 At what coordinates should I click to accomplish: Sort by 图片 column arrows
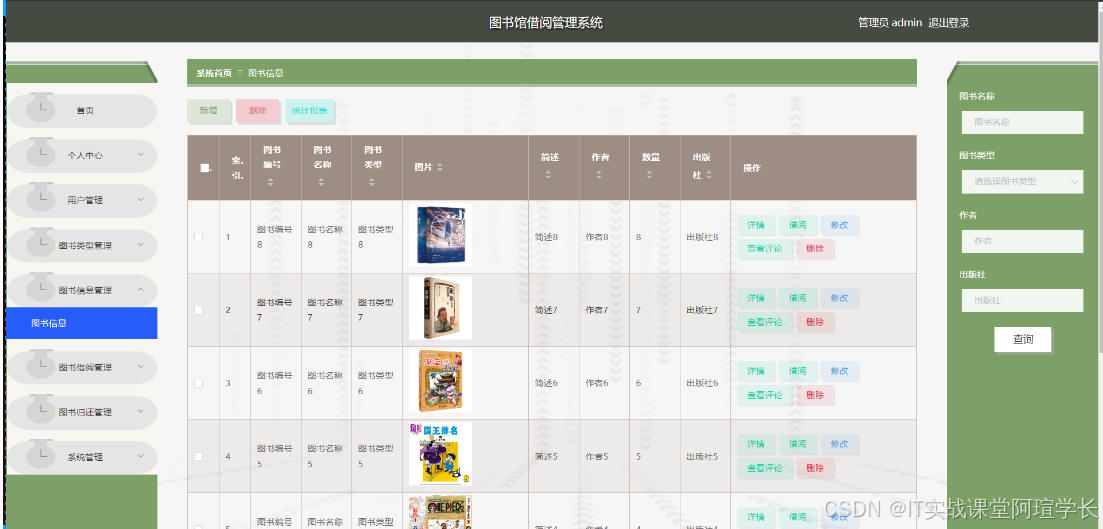pyautogui.click(x=440, y=167)
